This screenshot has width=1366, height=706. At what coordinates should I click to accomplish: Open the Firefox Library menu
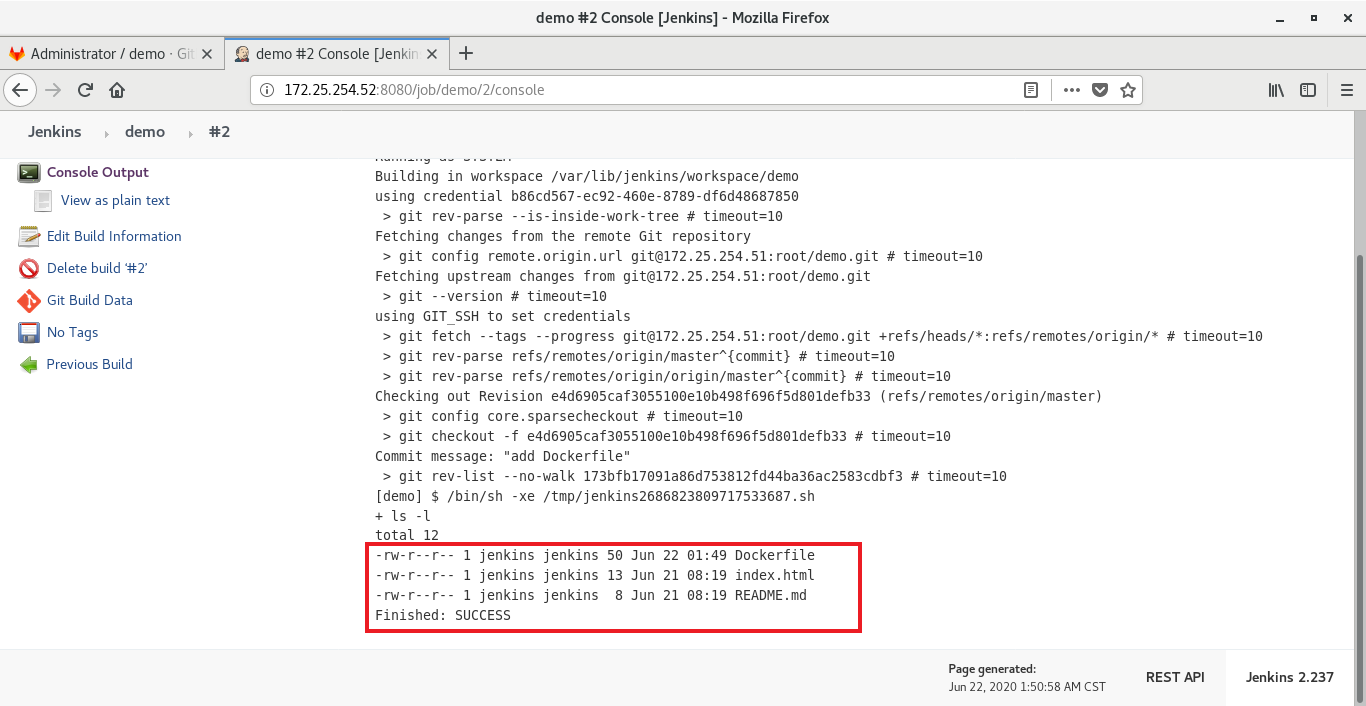pos(1276,90)
